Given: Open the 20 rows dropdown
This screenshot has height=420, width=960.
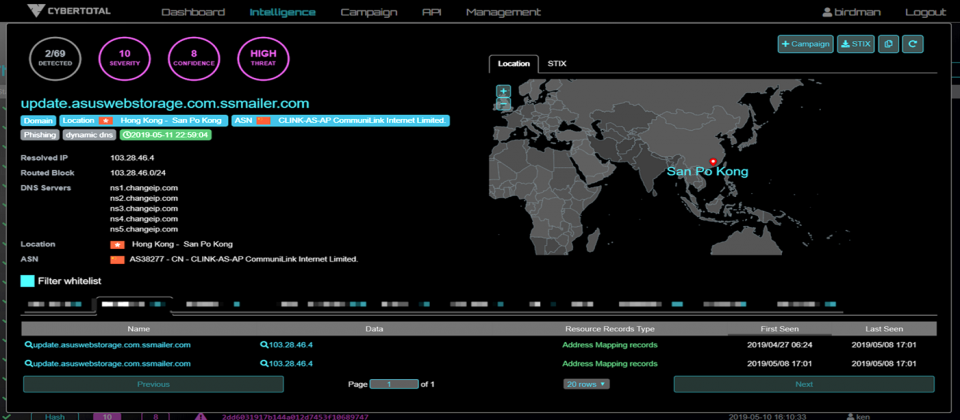Looking at the screenshot, I should (586, 384).
